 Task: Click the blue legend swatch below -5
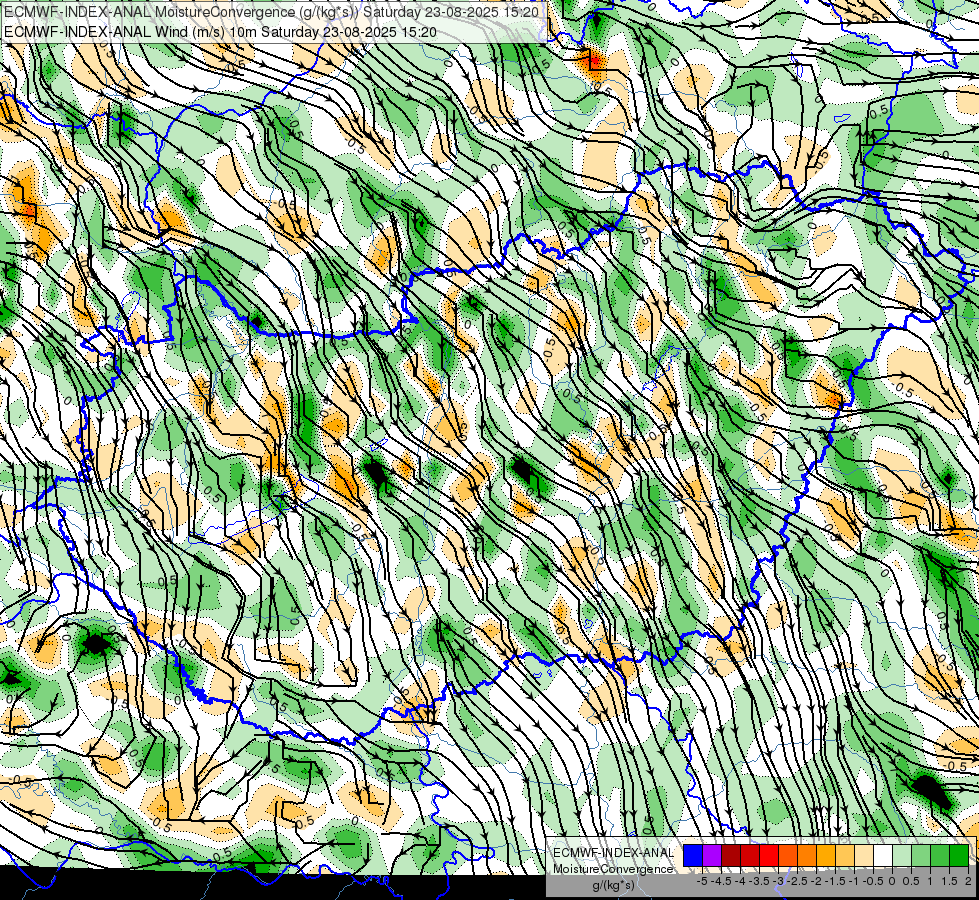click(x=692, y=855)
